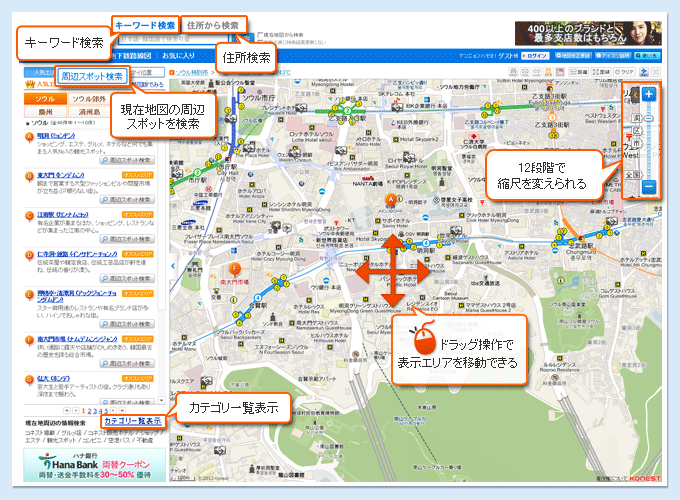Open the カテゴリ一覧表示 link

[132, 421]
